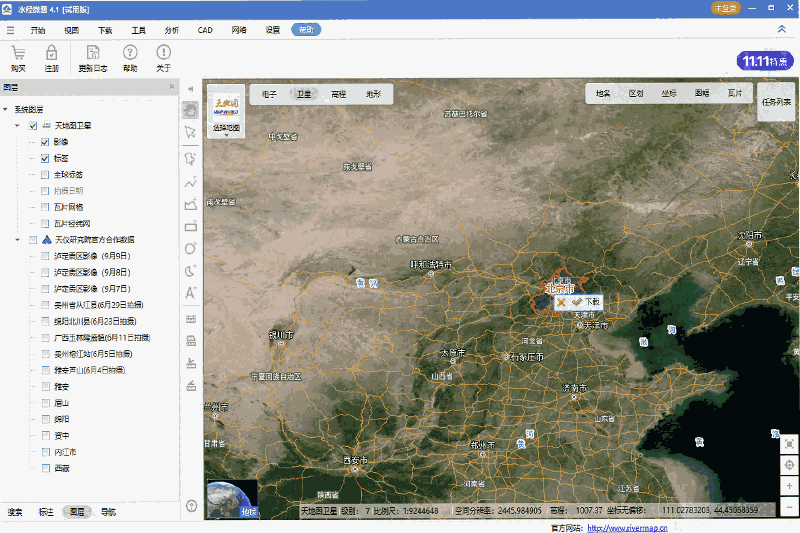Image resolution: width=800 pixels, height=533 pixels.
Task: Click the locate position crosshair icon
Action: (789, 464)
